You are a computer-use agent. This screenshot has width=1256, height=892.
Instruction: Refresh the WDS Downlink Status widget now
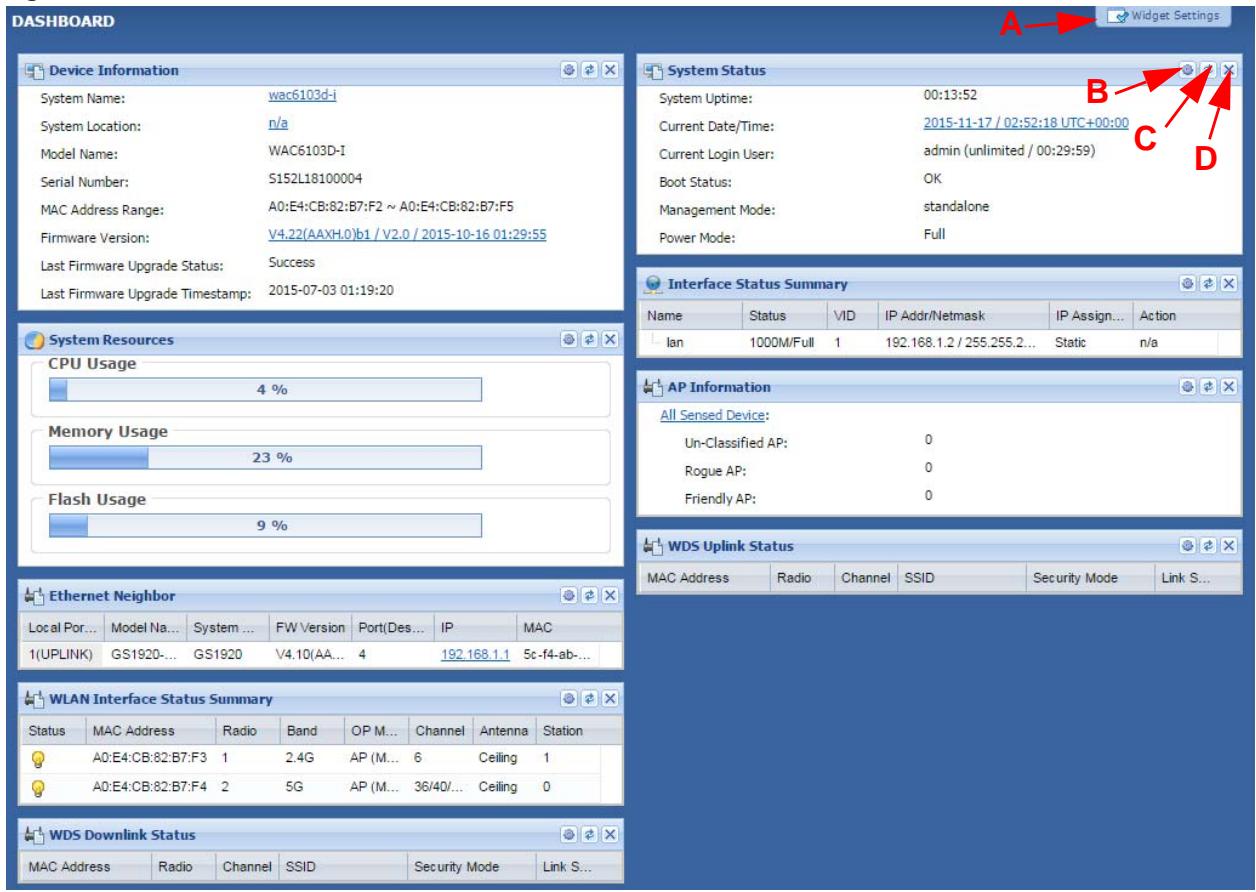click(589, 834)
